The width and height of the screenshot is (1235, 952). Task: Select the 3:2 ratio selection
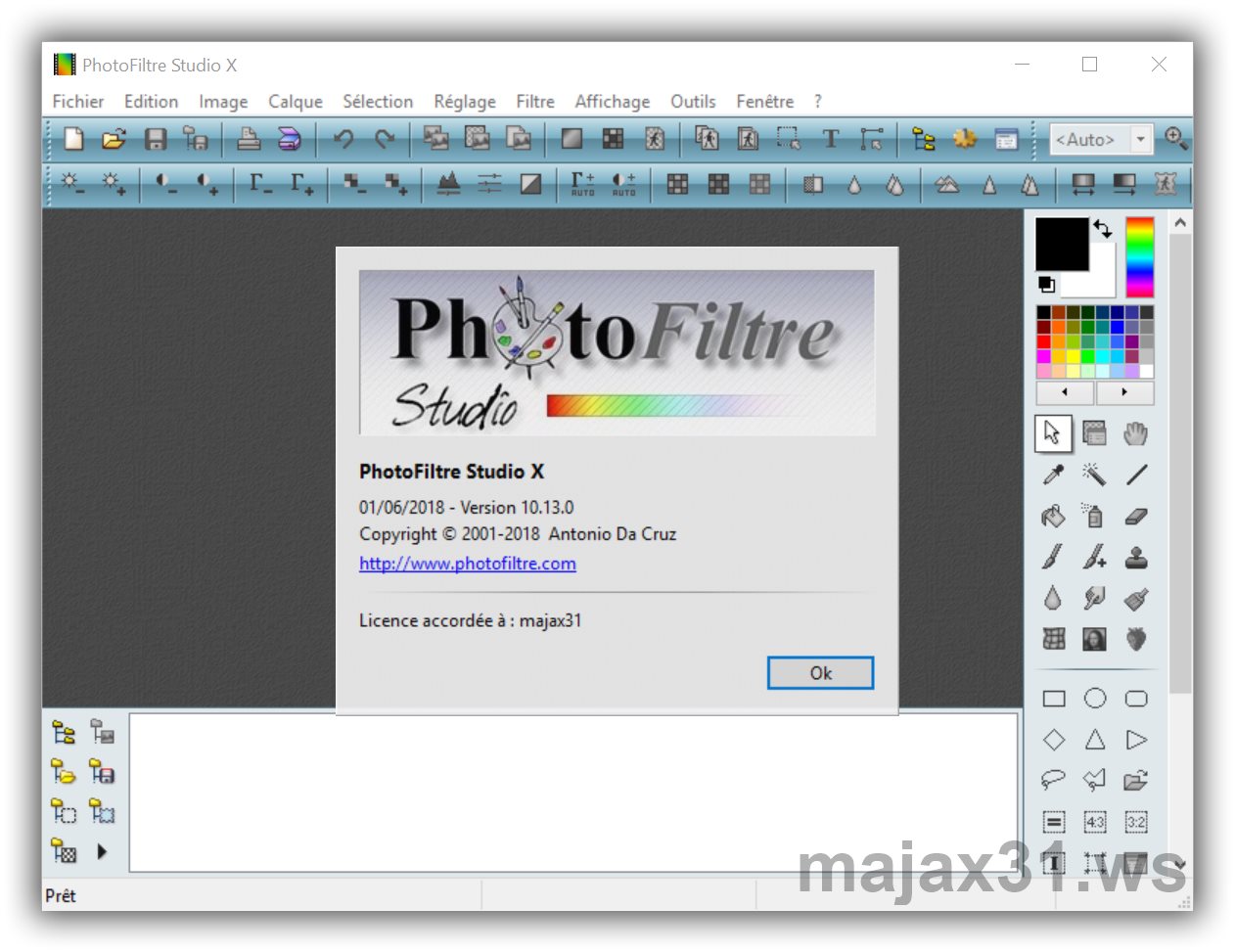click(x=1136, y=822)
